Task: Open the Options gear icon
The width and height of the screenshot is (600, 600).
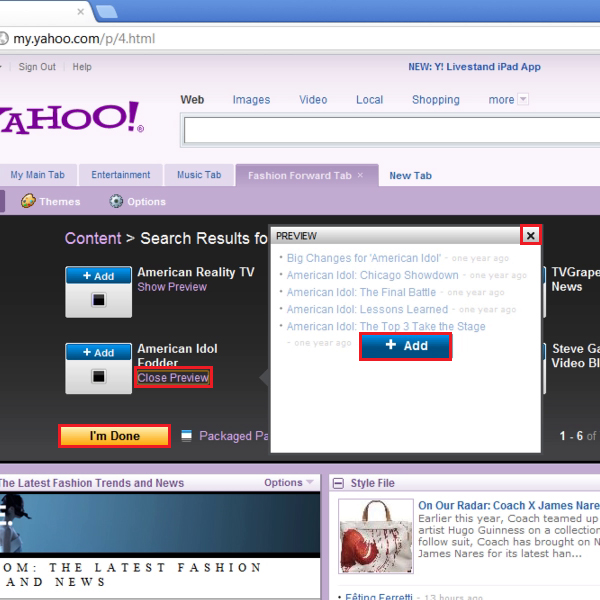Action: (x=116, y=201)
